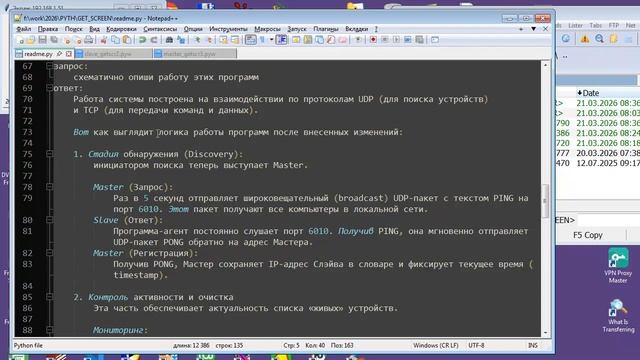Screen dimensions: 640x360
Task: Click the Stop macro recording icon
Action: pyautogui.click(x=385, y=40)
